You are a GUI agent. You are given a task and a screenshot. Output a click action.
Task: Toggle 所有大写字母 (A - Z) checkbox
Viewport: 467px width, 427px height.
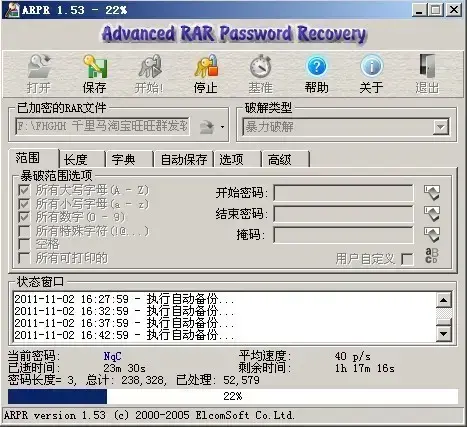(24, 191)
